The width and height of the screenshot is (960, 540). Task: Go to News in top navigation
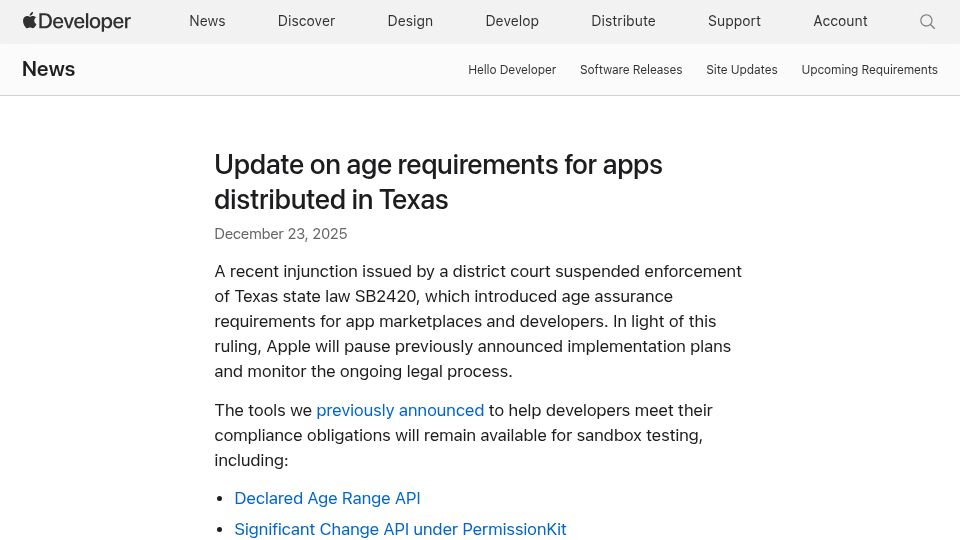pyautogui.click(x=207, y=21)
